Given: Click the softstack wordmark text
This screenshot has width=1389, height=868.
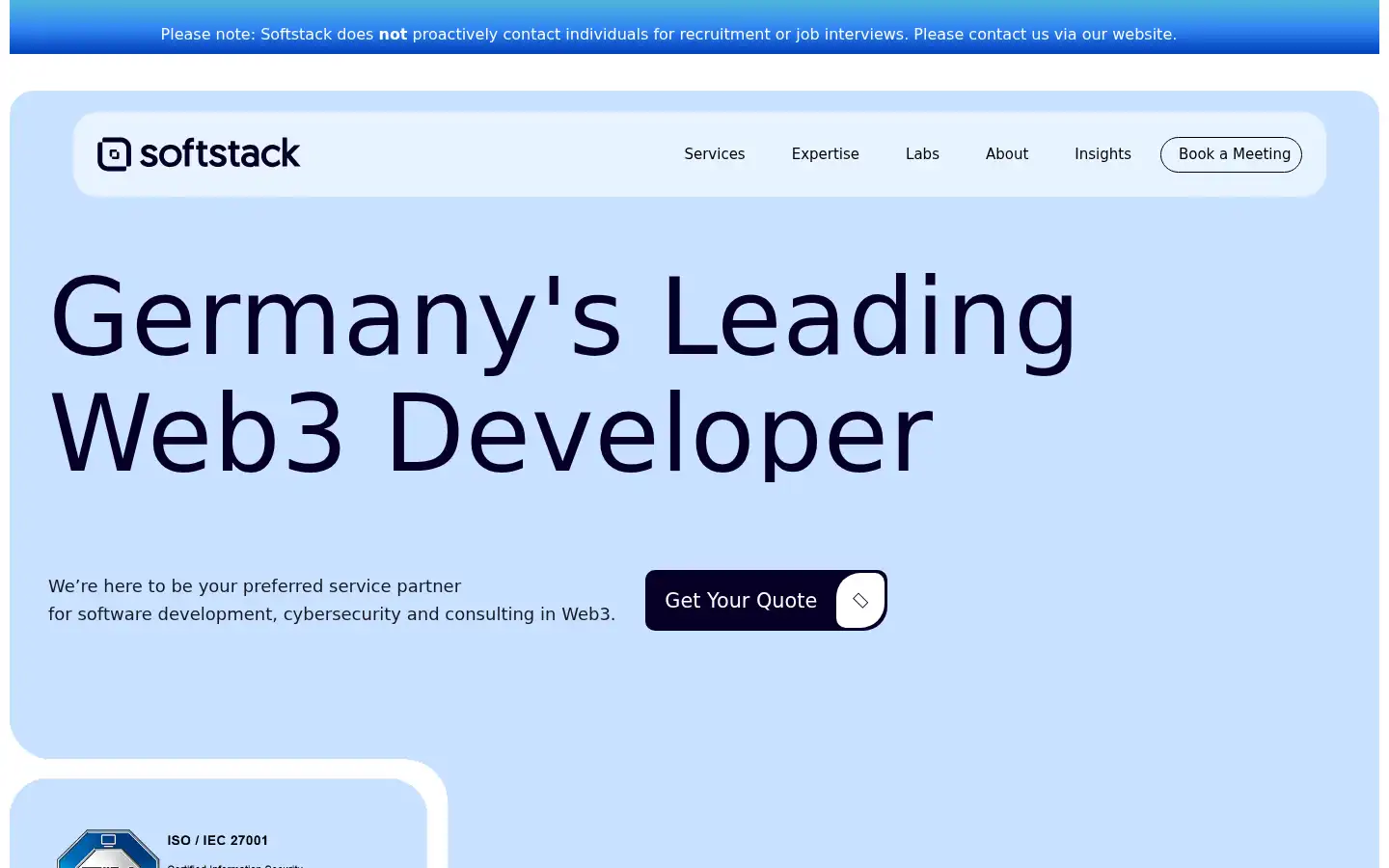Looking at the screenshot, I should pos(220,154).
